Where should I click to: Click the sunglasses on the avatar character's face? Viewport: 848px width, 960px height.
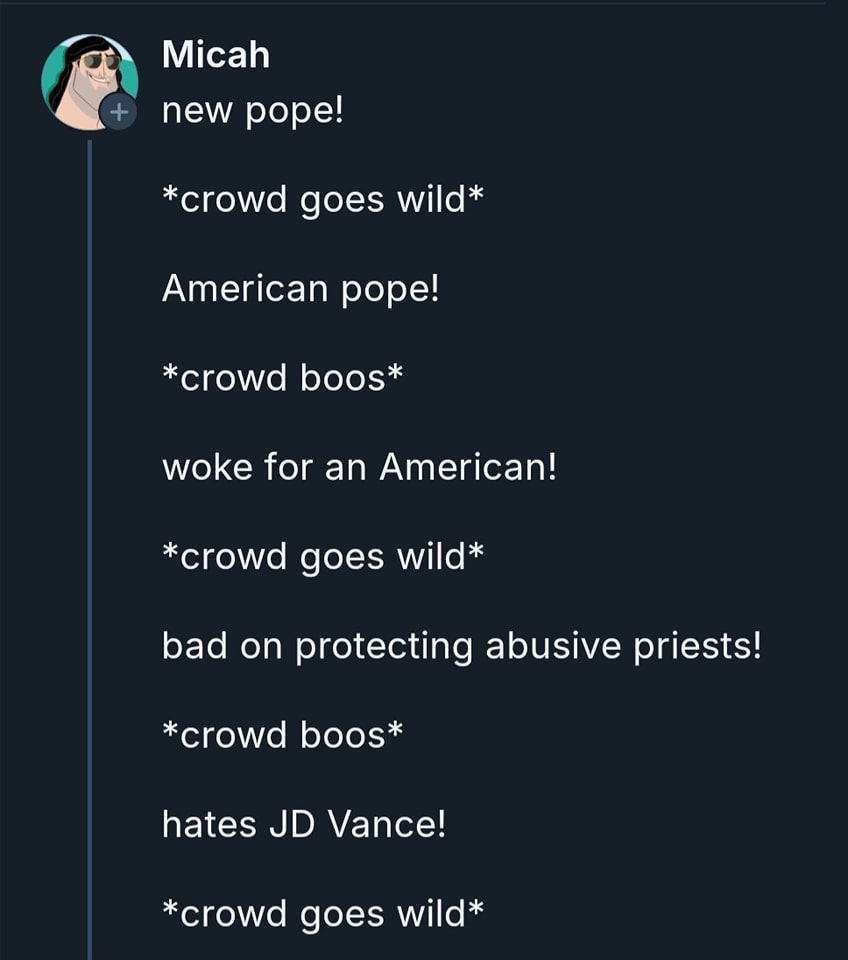click(100, 61)
